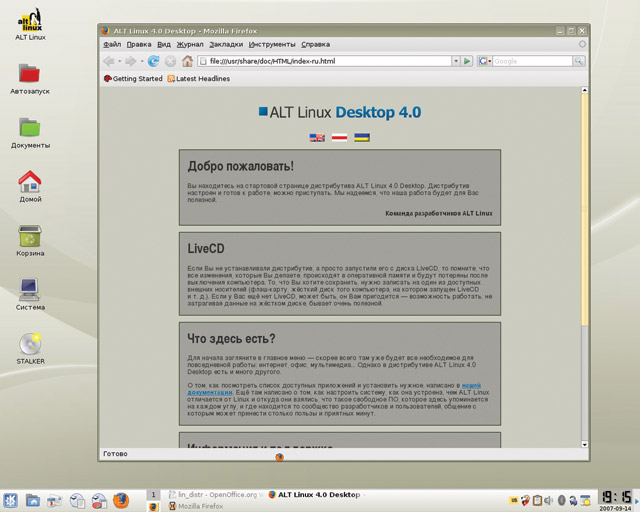Click the us keyboard layout indicator
The width and height of the screenshot is (640, 512).
514,500
